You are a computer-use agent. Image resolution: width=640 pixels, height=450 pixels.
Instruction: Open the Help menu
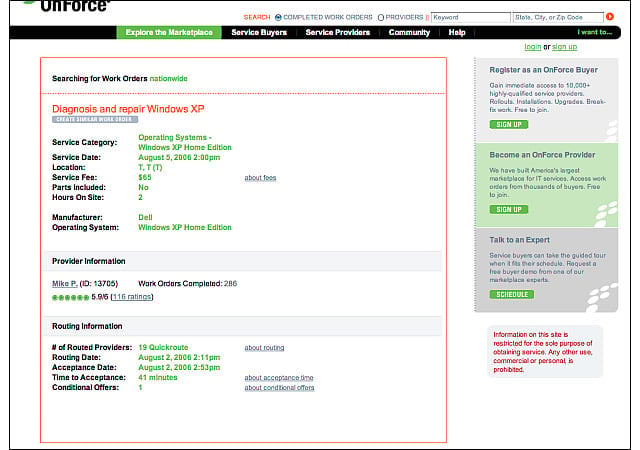click(457, 32)
